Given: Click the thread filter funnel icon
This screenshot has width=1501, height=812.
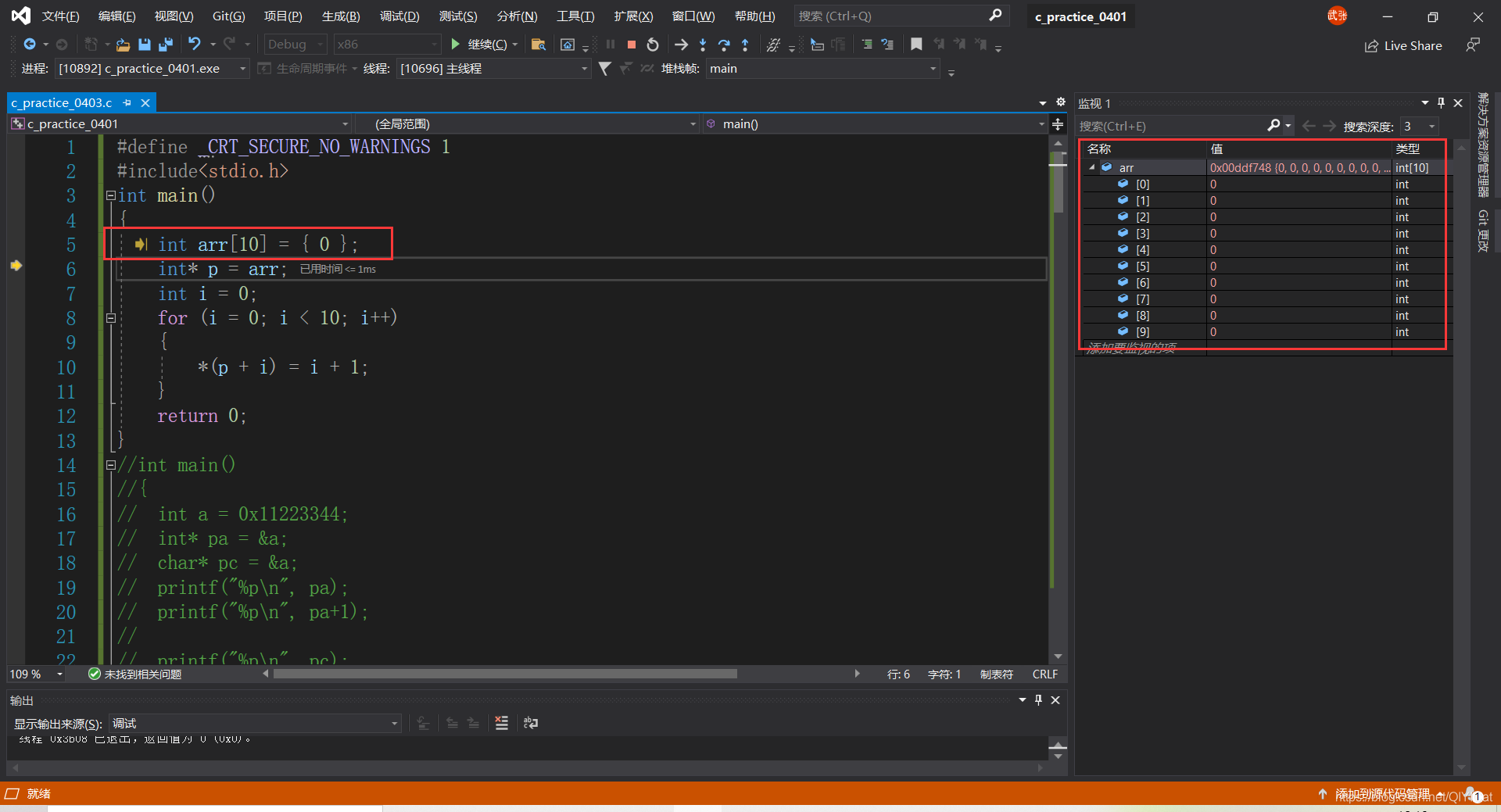Looking at the screenshot, I should [604, 69].
